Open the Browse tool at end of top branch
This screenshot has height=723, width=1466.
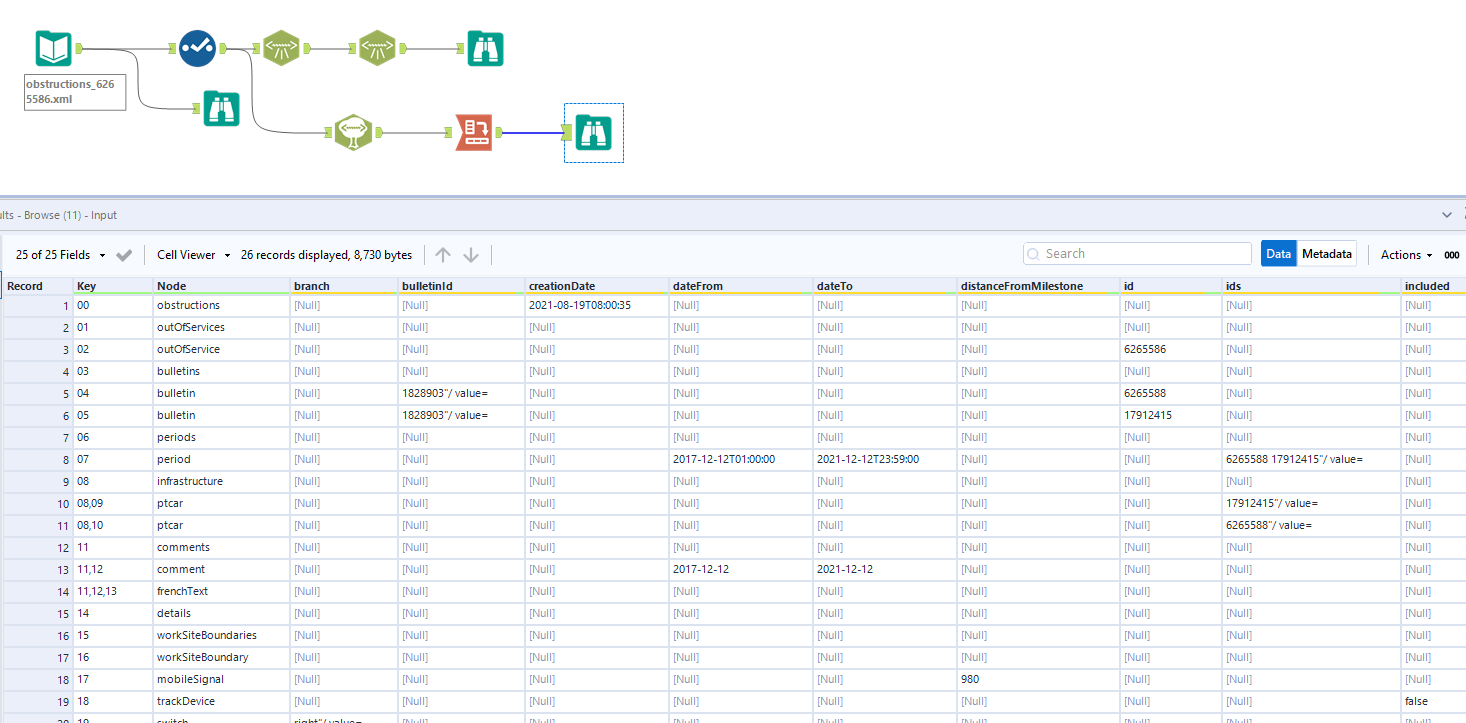[x=485, y=47]
